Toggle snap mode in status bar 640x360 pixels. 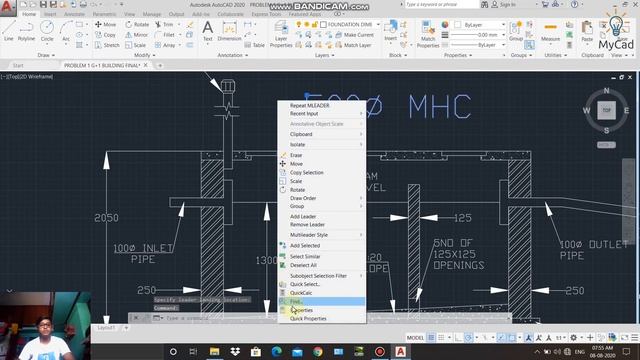(441, 338)
